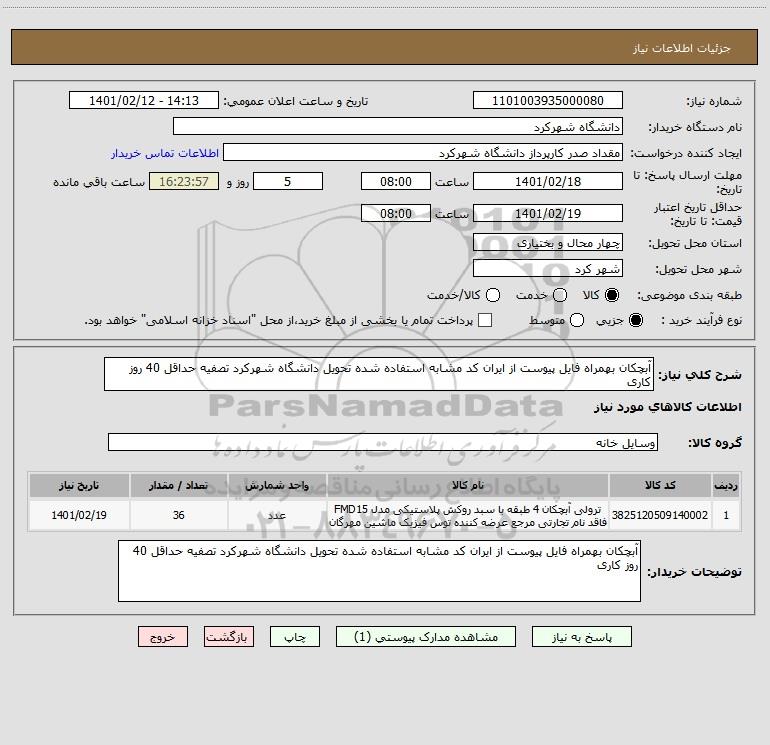
Task: Click the announcement date field 1401/02/12 - 14:13
Action: [144, 100]
